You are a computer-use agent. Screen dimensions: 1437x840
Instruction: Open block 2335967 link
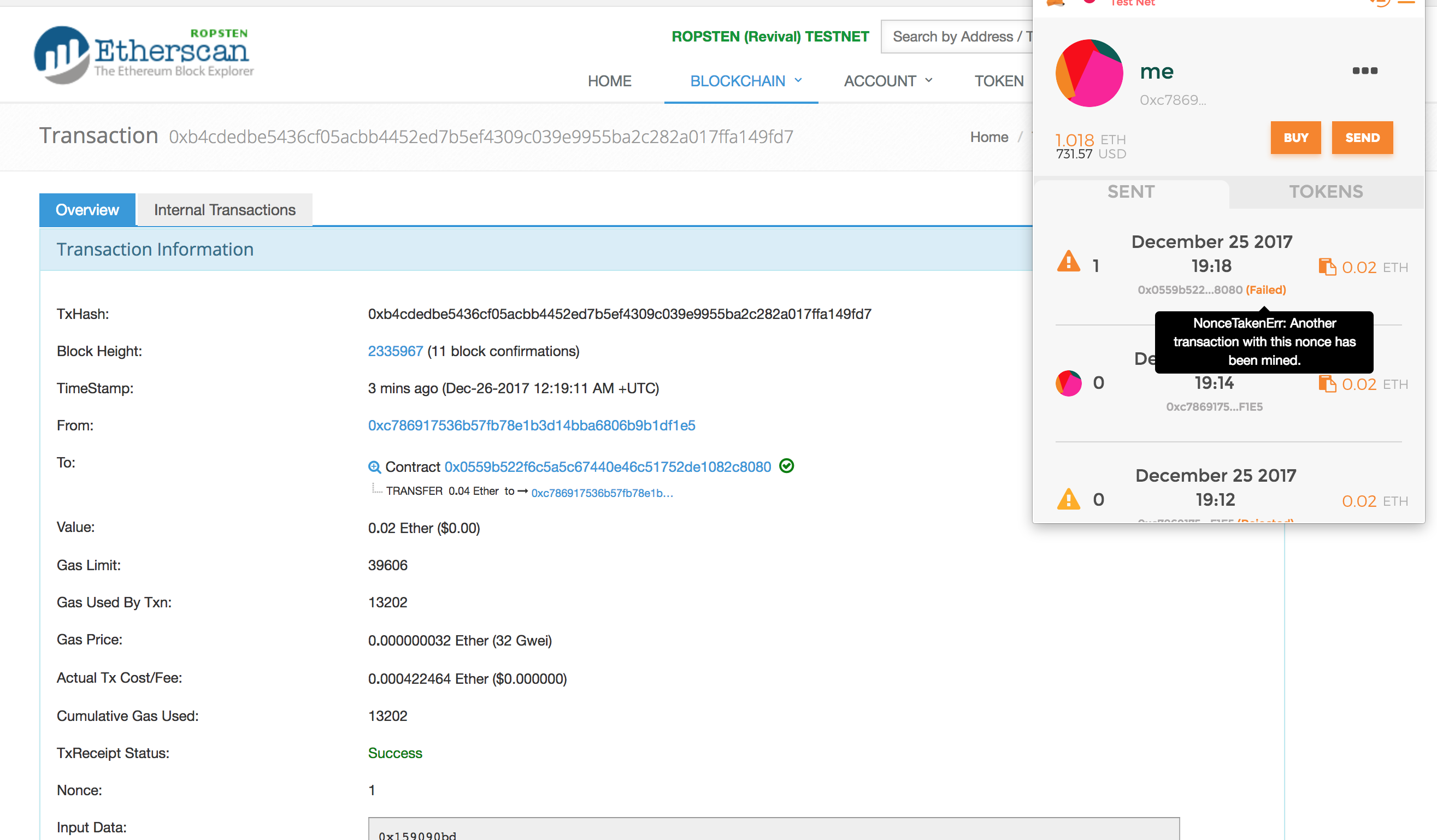tap(395, 351)
